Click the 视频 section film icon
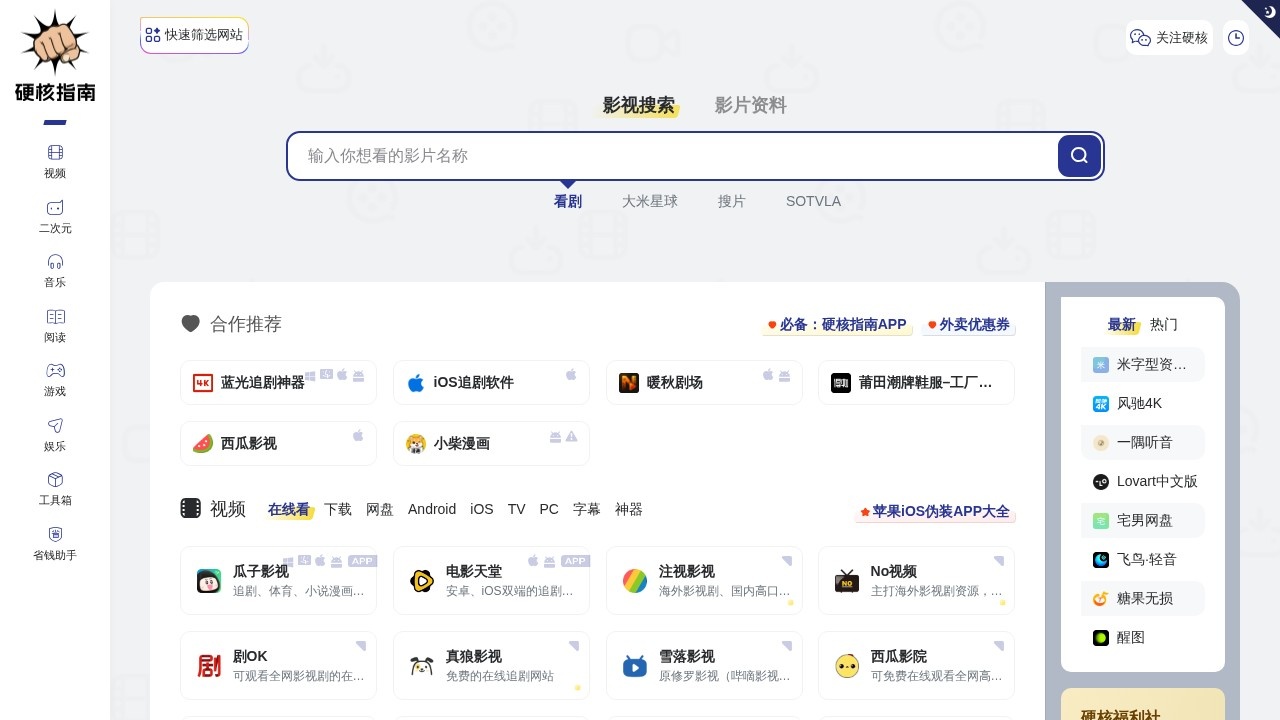 (190, 508)
